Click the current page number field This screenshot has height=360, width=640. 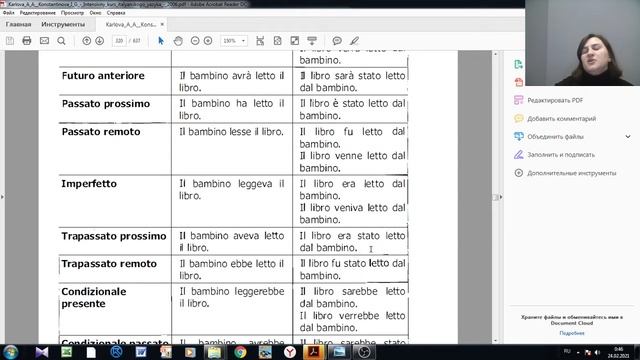coord(119,41)
